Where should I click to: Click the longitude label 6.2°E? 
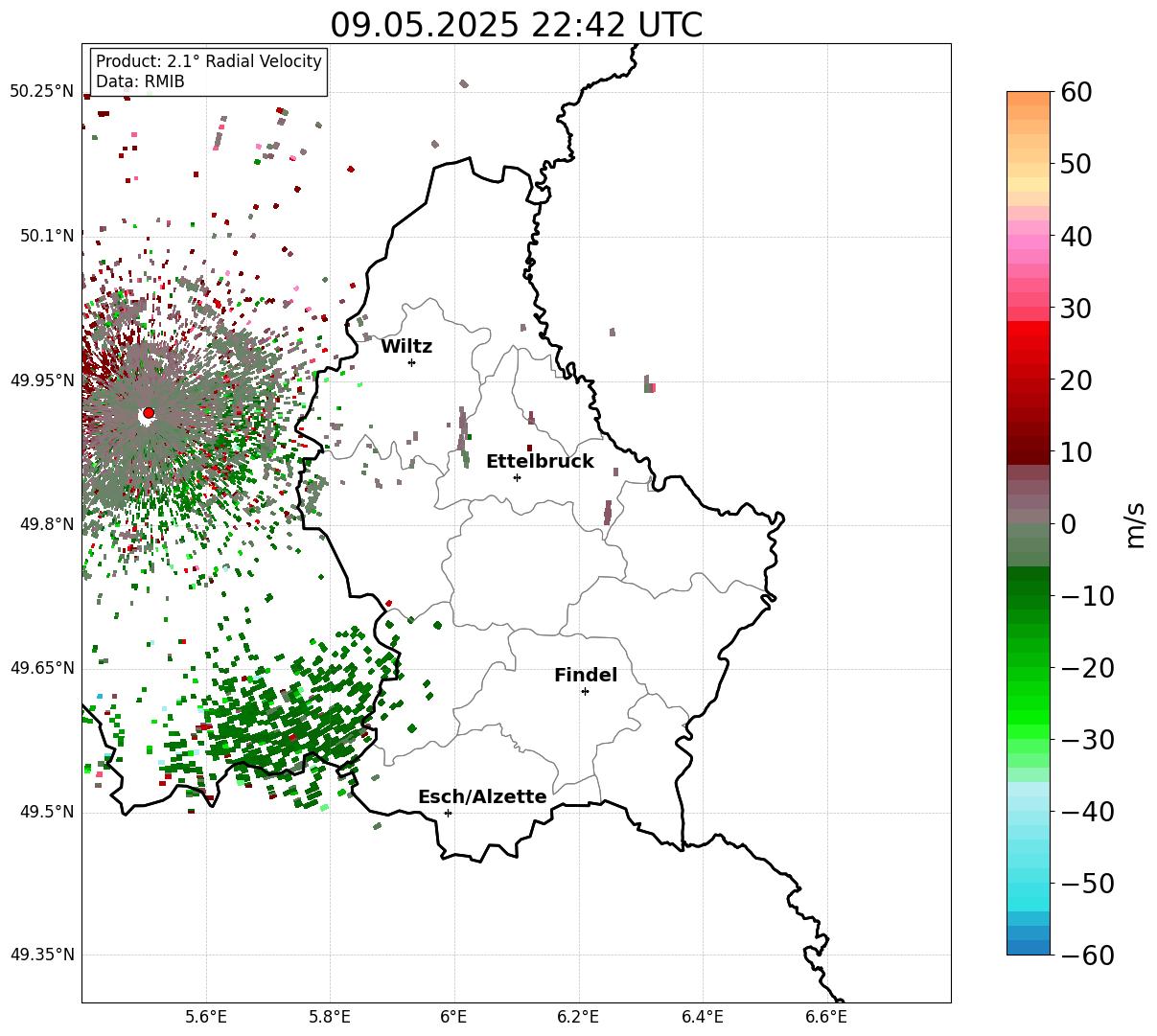(579, 1017)
